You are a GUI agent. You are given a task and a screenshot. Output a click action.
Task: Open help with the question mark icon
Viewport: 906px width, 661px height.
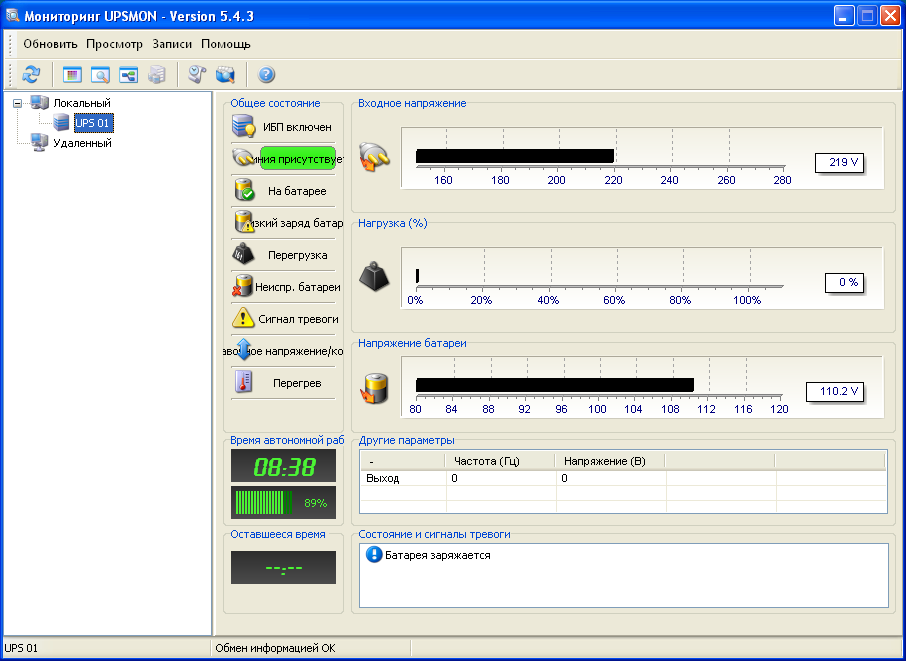tap(266, 75)
